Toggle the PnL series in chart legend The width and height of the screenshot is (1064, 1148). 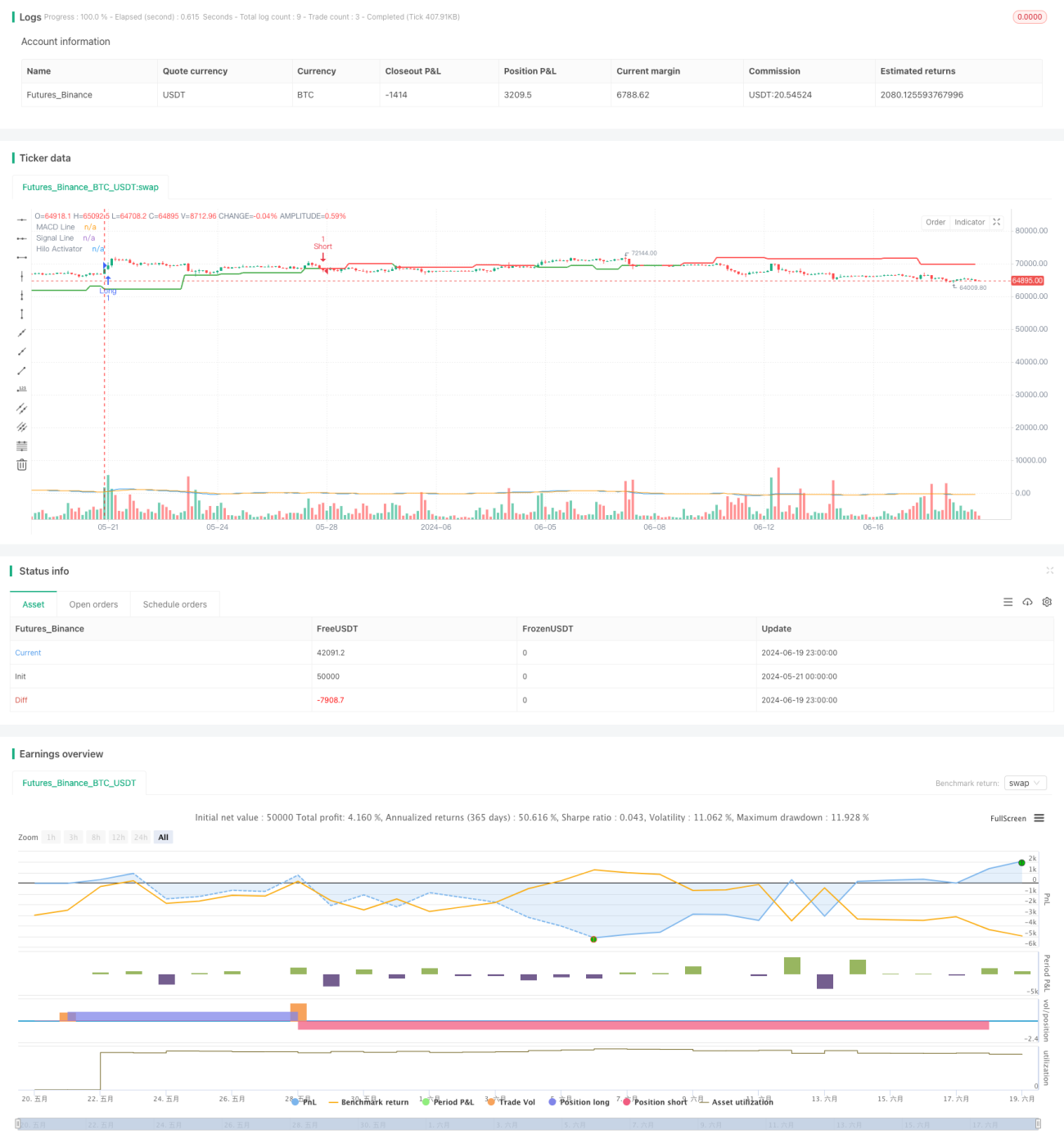click(304, 1102)
